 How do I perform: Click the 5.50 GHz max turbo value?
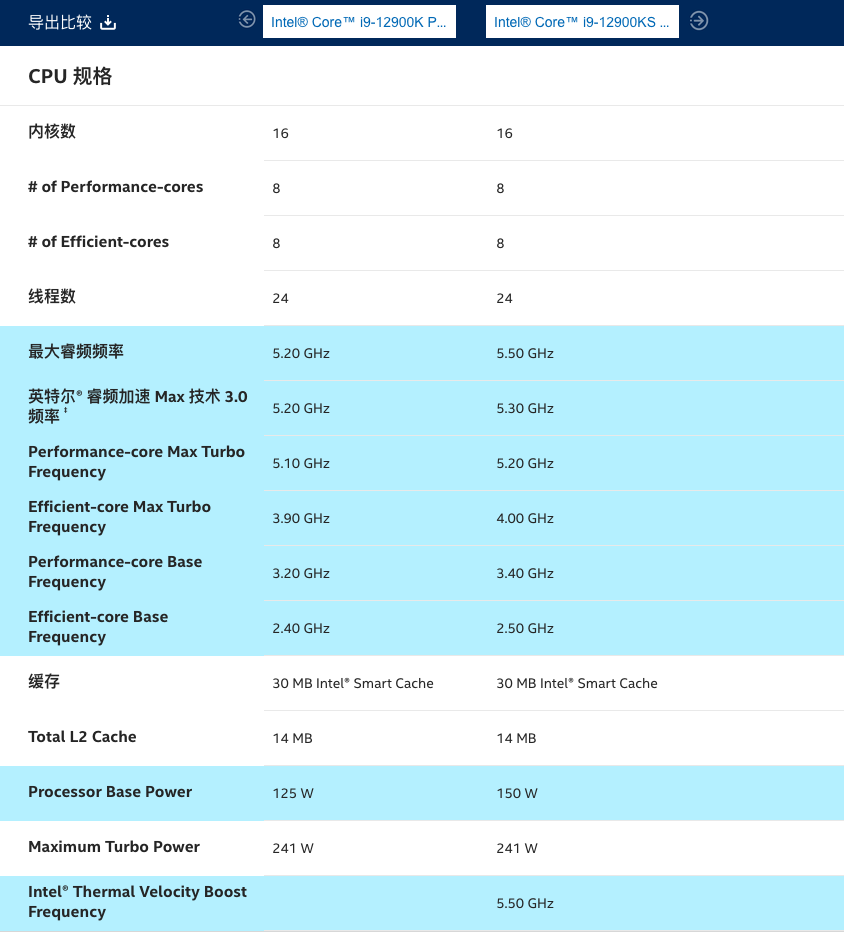pyautogui.click(x=525, y=354)
